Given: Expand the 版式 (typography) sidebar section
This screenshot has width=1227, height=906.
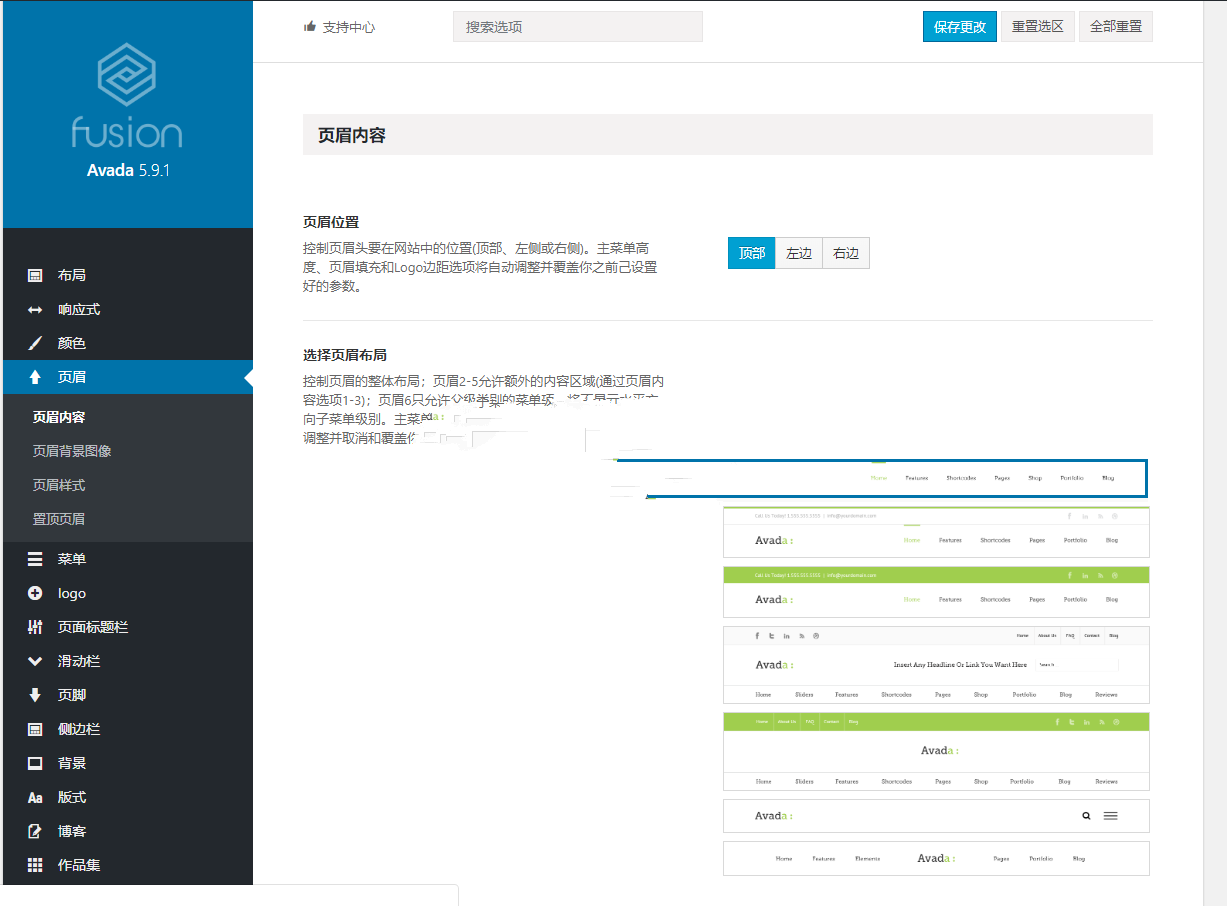Looking at the screenshot, I should [71, 798].
